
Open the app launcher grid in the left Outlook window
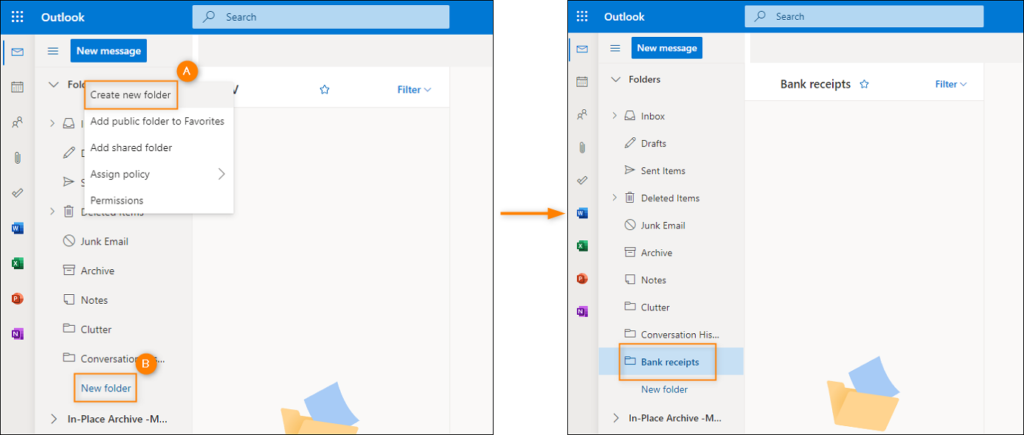(x=17, y=17)
